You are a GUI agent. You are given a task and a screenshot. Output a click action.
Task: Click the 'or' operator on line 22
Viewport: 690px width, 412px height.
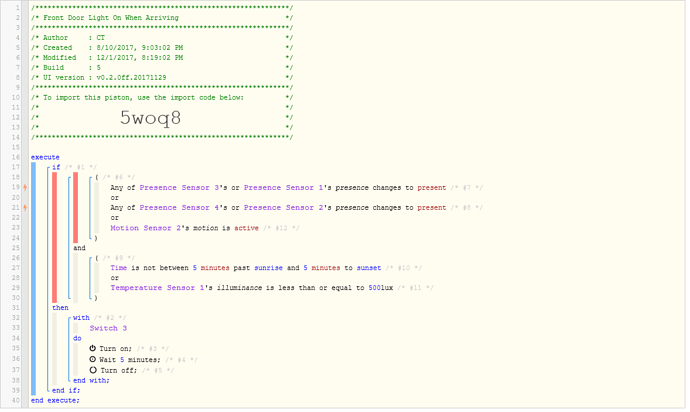click(x=114, y=218)
